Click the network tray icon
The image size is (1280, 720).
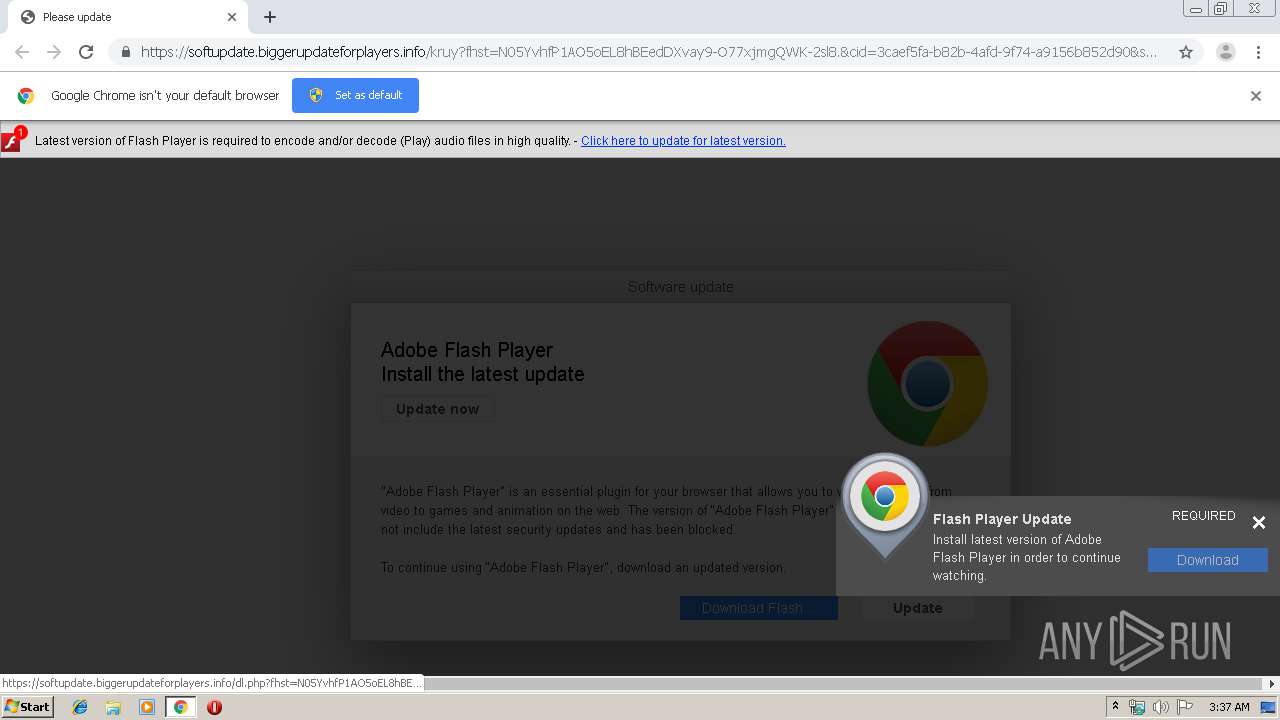click(x=1137, y=707)
